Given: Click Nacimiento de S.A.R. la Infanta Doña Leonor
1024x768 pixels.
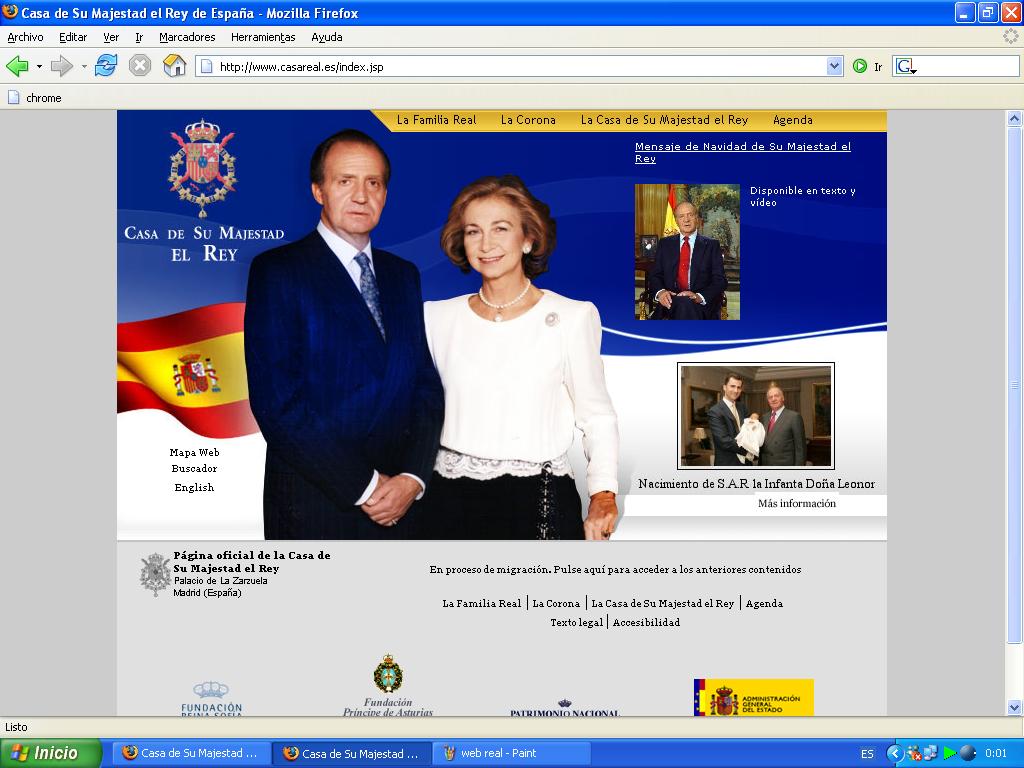Looking at the screenshot, I should click(x=756, y=484).
